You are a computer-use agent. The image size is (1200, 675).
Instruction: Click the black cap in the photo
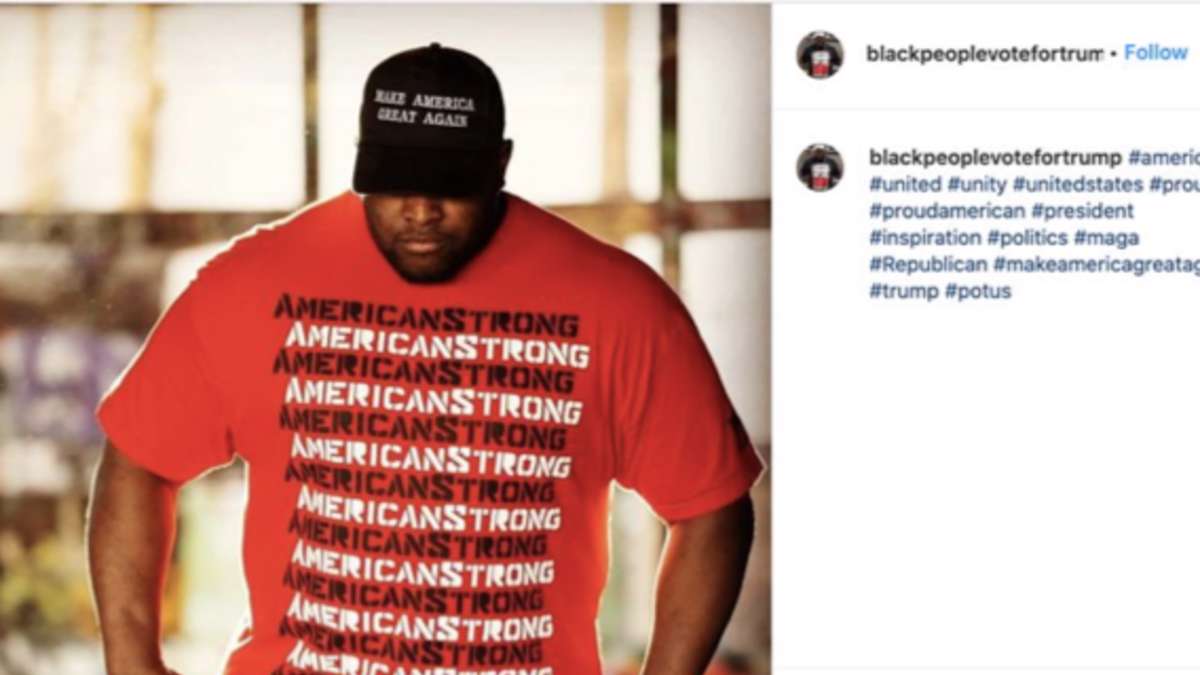[x=430, y=118]
